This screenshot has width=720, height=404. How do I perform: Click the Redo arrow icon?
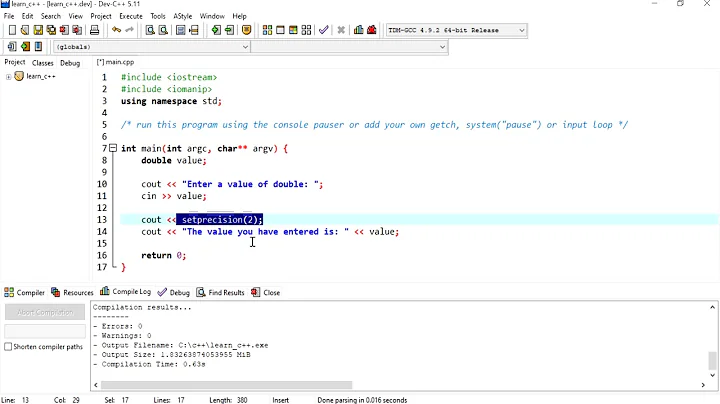[x=129, y=30]
